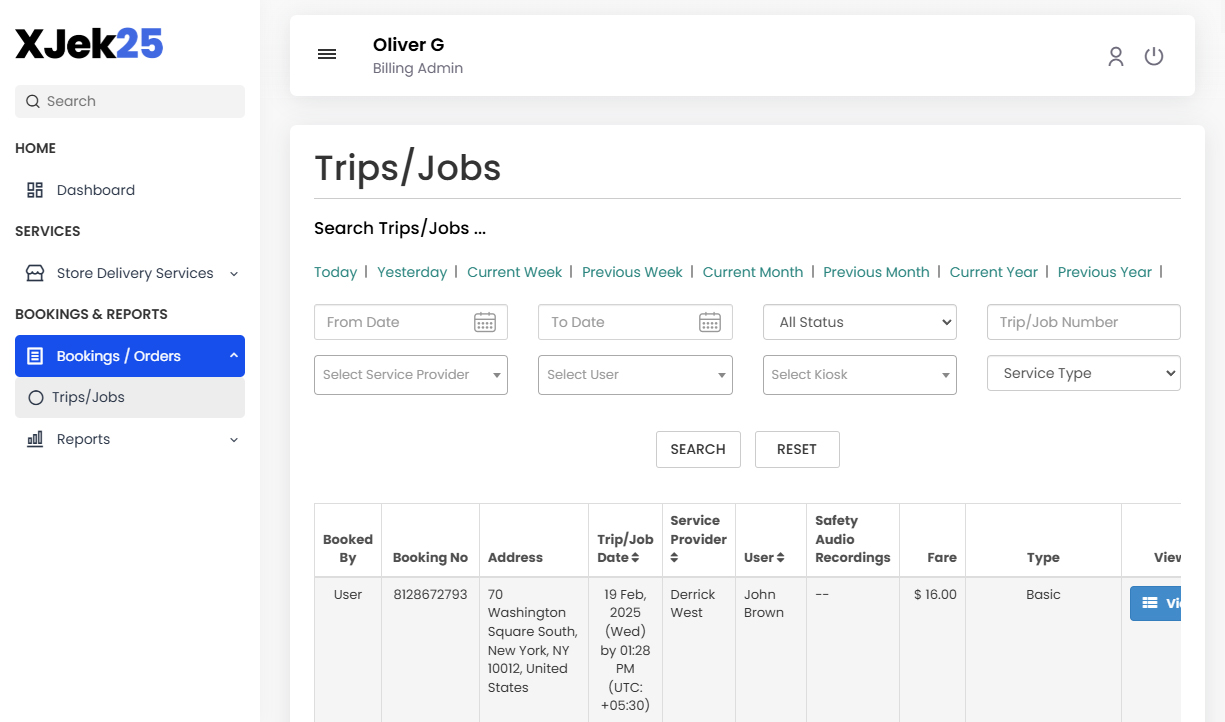1225x722 pixels.
Task: Click the sidebar Search input field
Action: point(129,101)
